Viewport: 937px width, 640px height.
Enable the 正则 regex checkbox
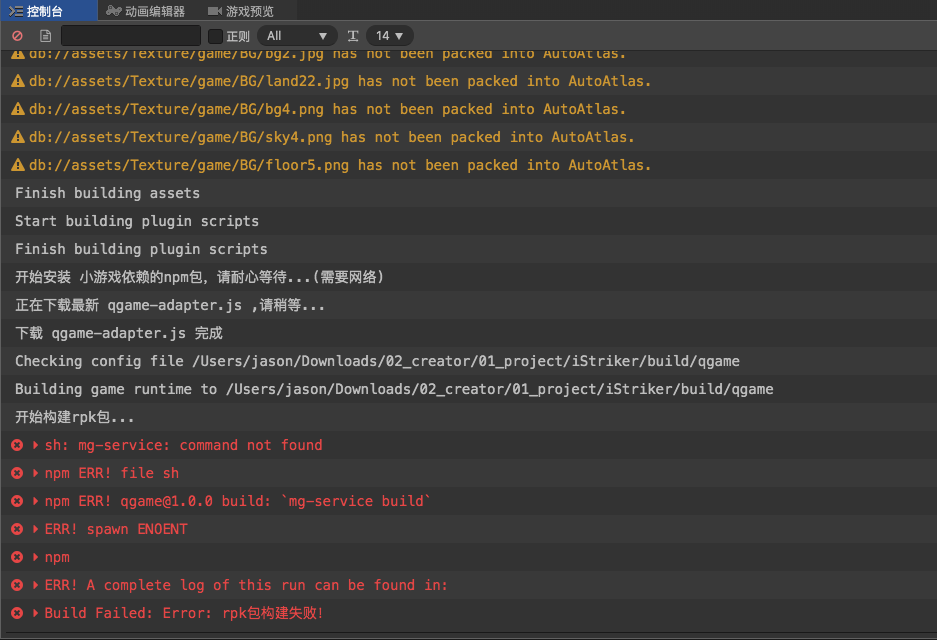(x=214, y=36)
